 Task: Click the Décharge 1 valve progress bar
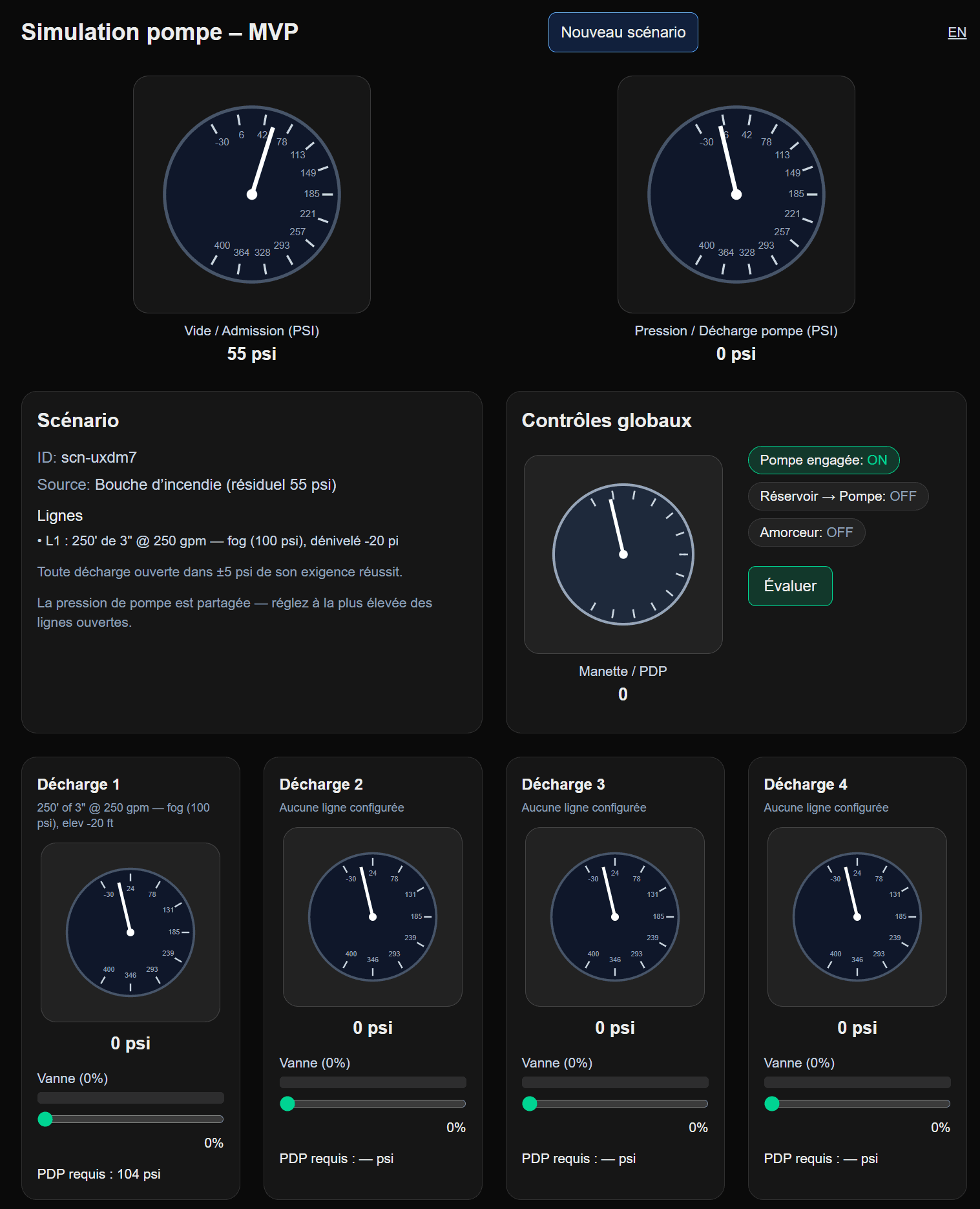pos(130,1097)
